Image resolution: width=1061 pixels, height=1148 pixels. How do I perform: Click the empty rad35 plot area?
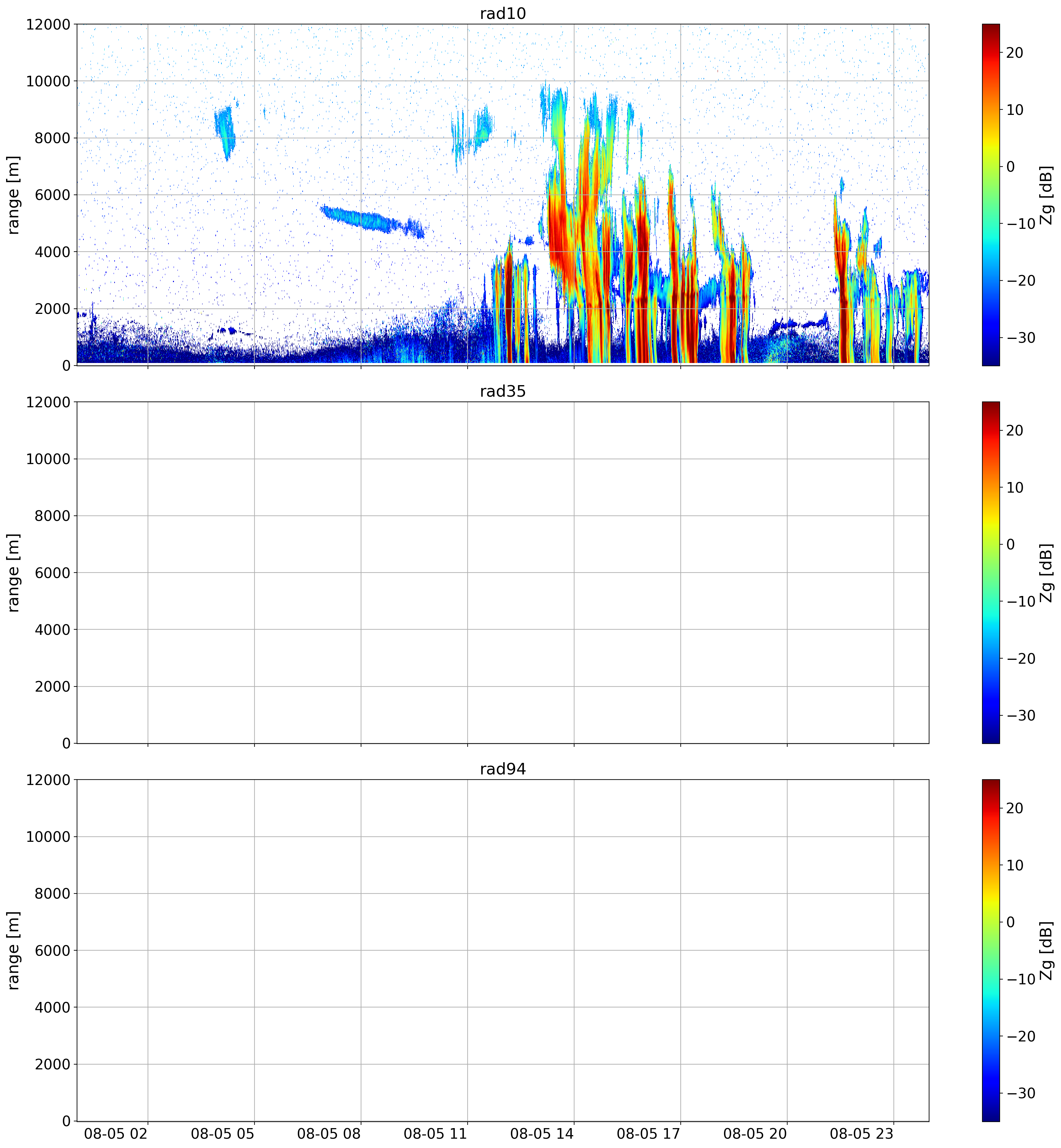(502, 572)
